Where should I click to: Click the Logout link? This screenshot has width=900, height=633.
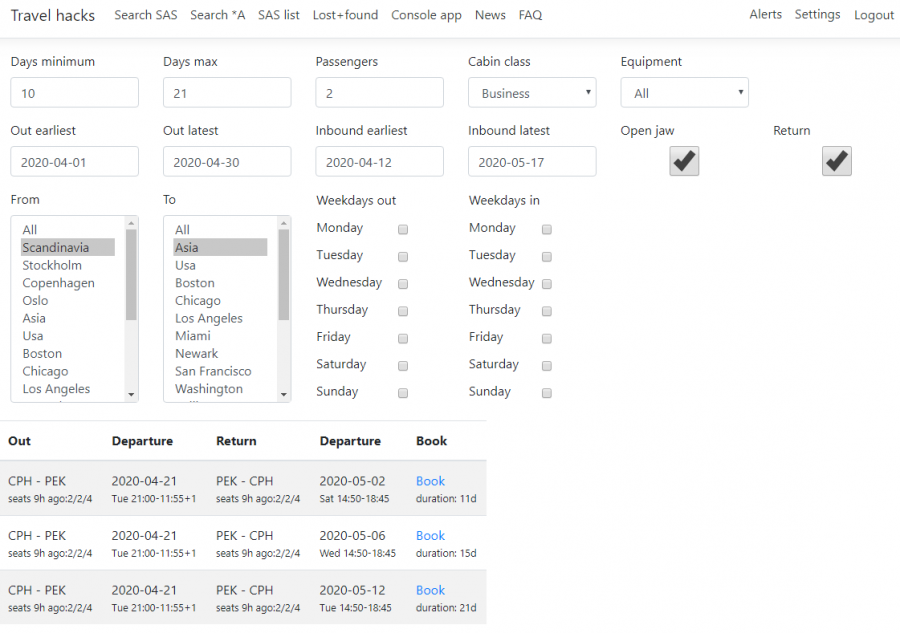pyautogui.click(x=874, y=14)
